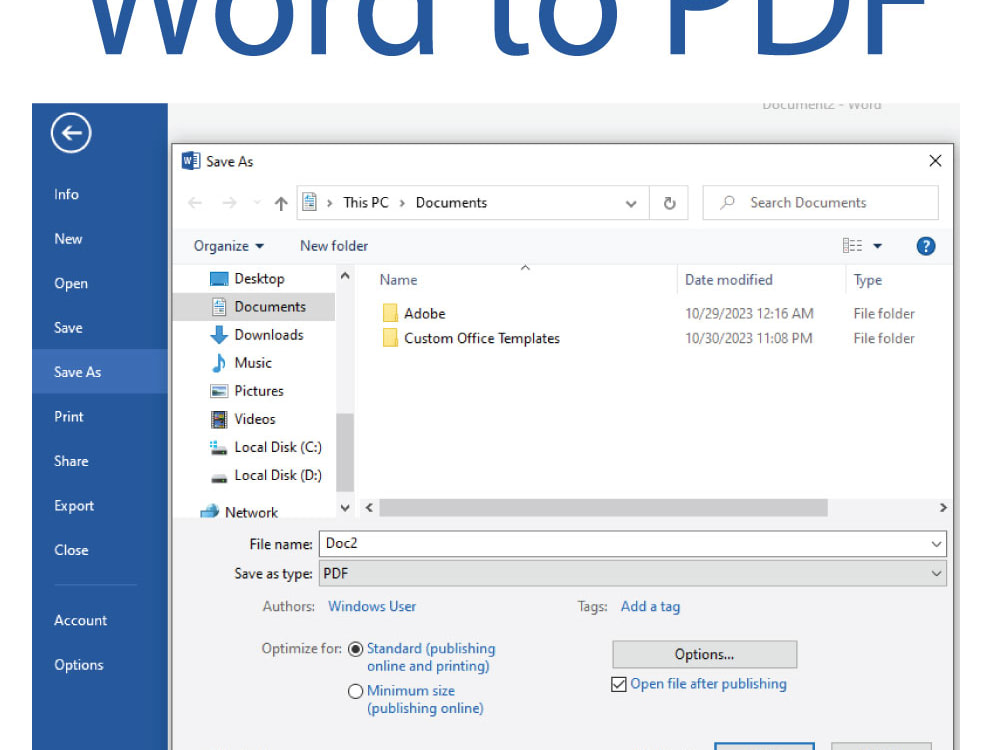Click This PC in the address path
Screen dimensions: 1000x750
click(365, 203)
